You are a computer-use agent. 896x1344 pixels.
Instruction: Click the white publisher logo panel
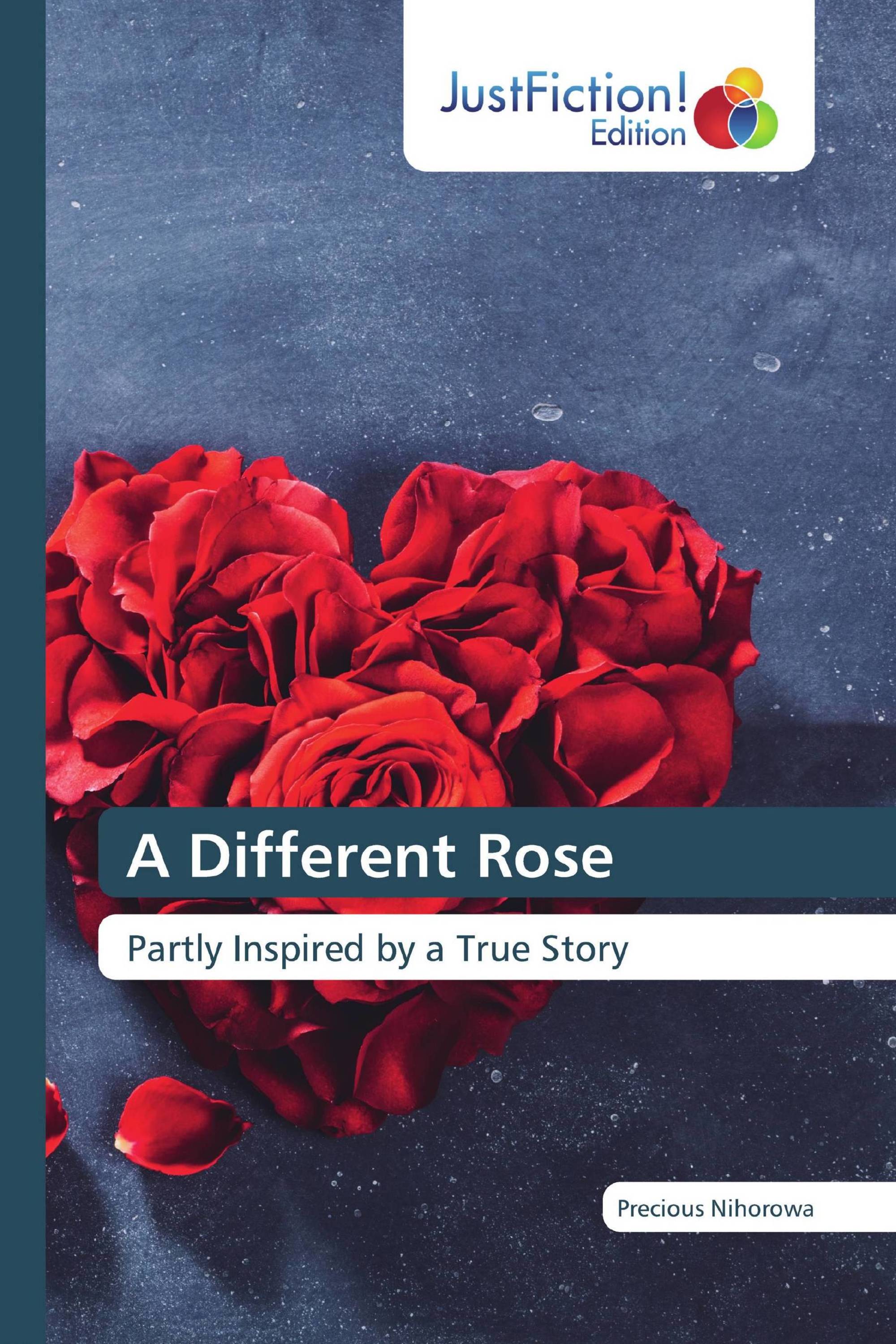coord(608,85)
